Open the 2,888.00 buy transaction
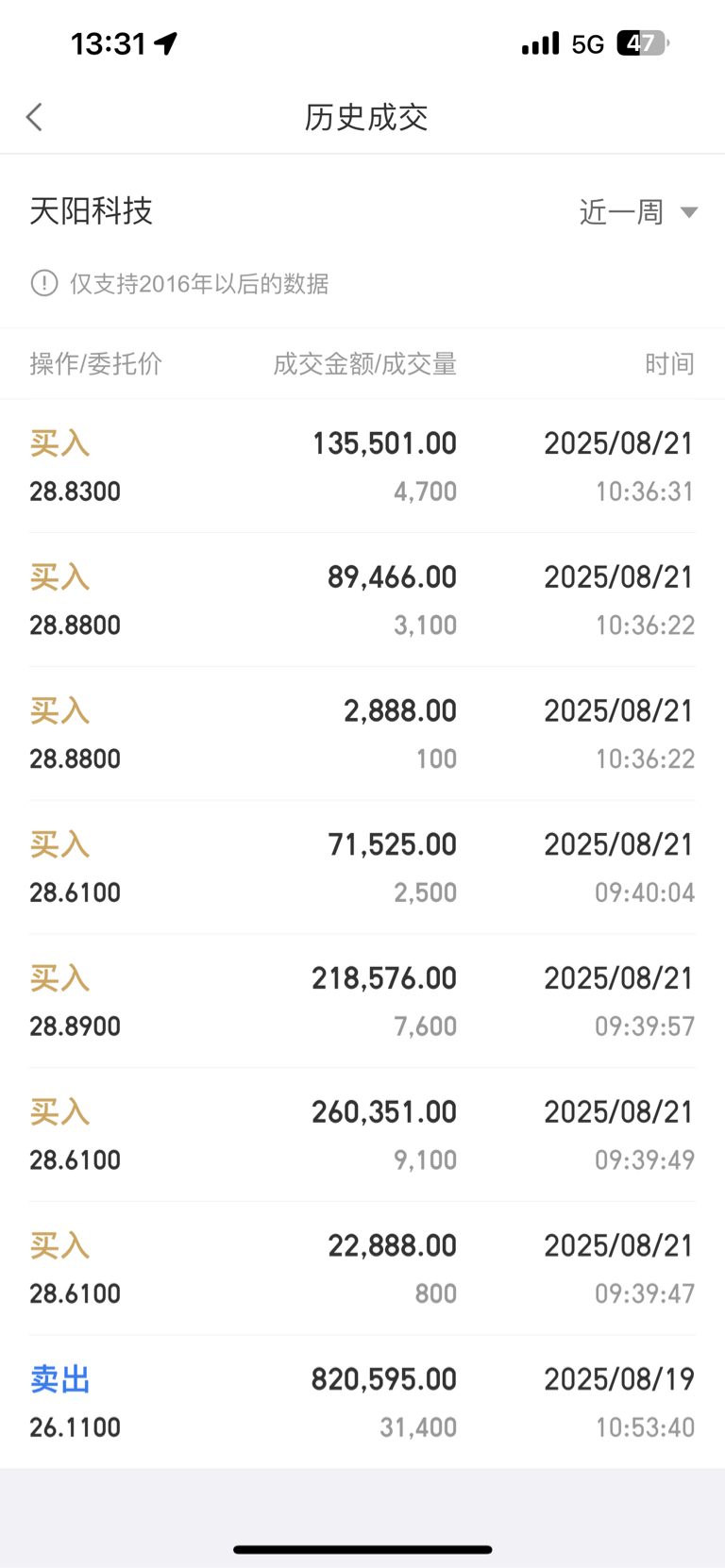The height and width of the screenshot is (1568, 725). click(362, 734)
